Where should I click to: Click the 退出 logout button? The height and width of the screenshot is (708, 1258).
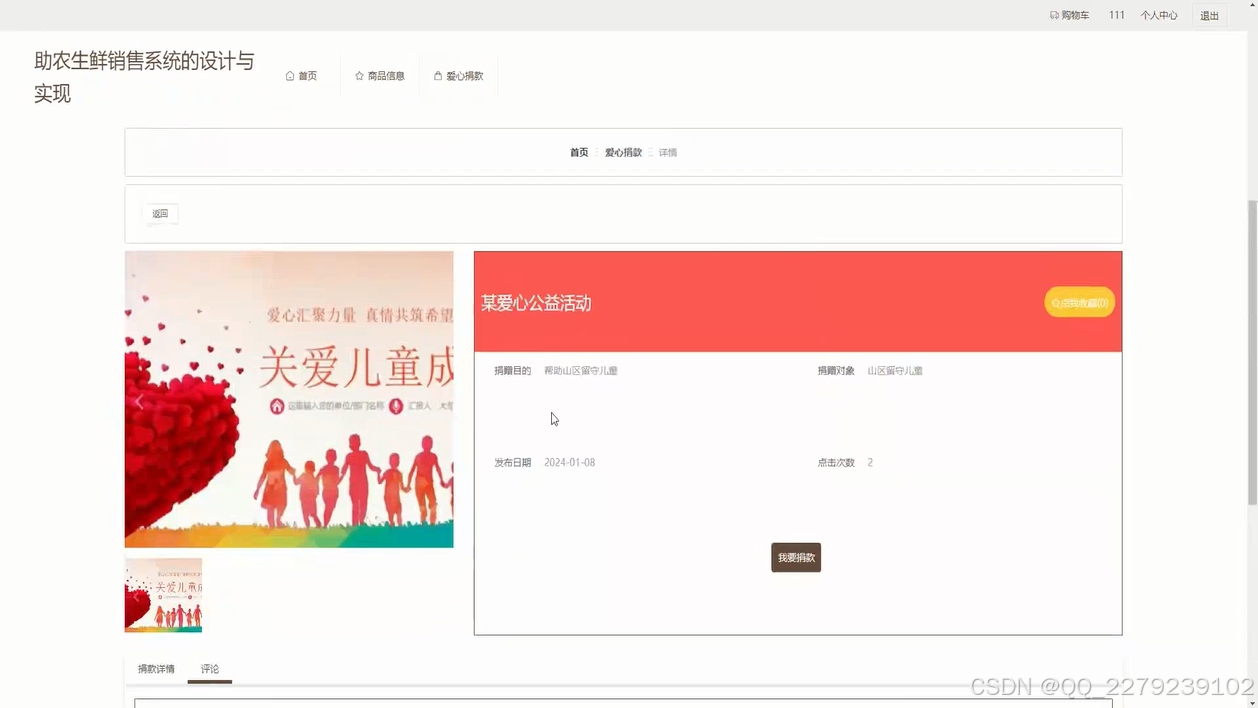click(1209, 15)
